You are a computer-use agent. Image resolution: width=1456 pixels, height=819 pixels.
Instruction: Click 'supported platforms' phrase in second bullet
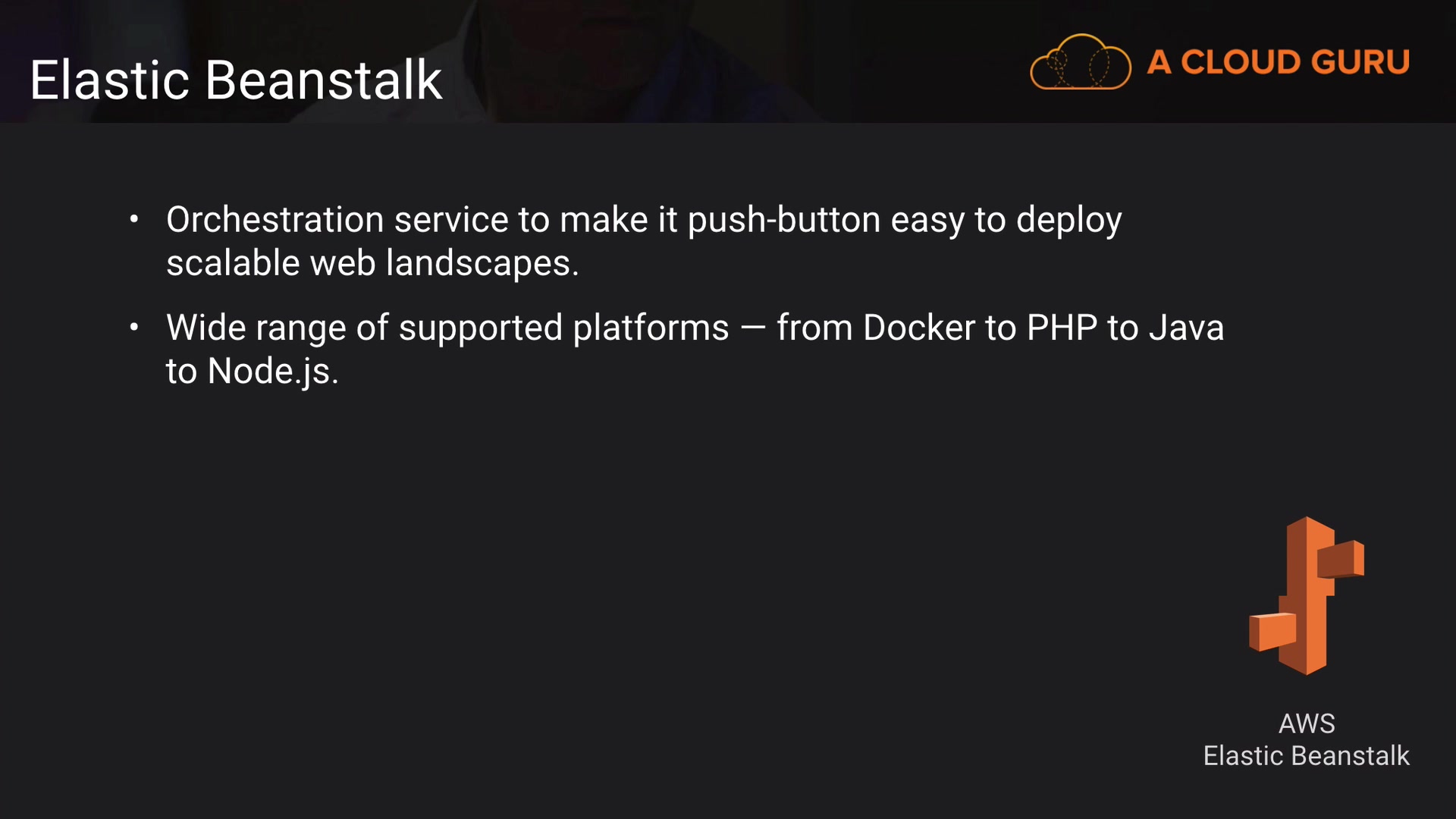tap(563, 328)
